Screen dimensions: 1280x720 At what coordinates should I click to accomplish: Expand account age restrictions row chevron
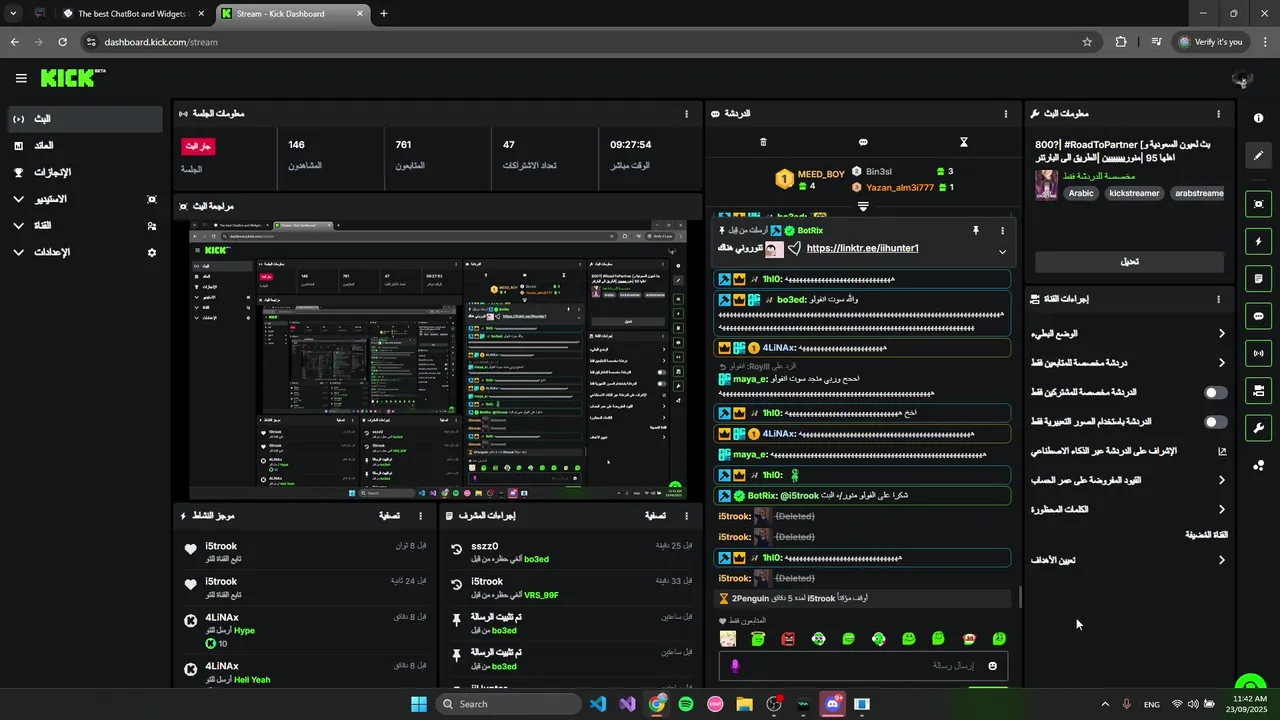pos(1221,481)
